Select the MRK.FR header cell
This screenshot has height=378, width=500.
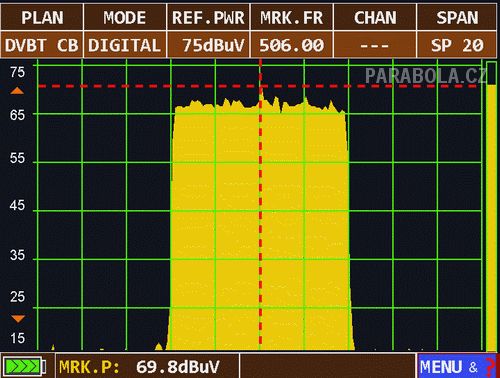pos(292,18)
